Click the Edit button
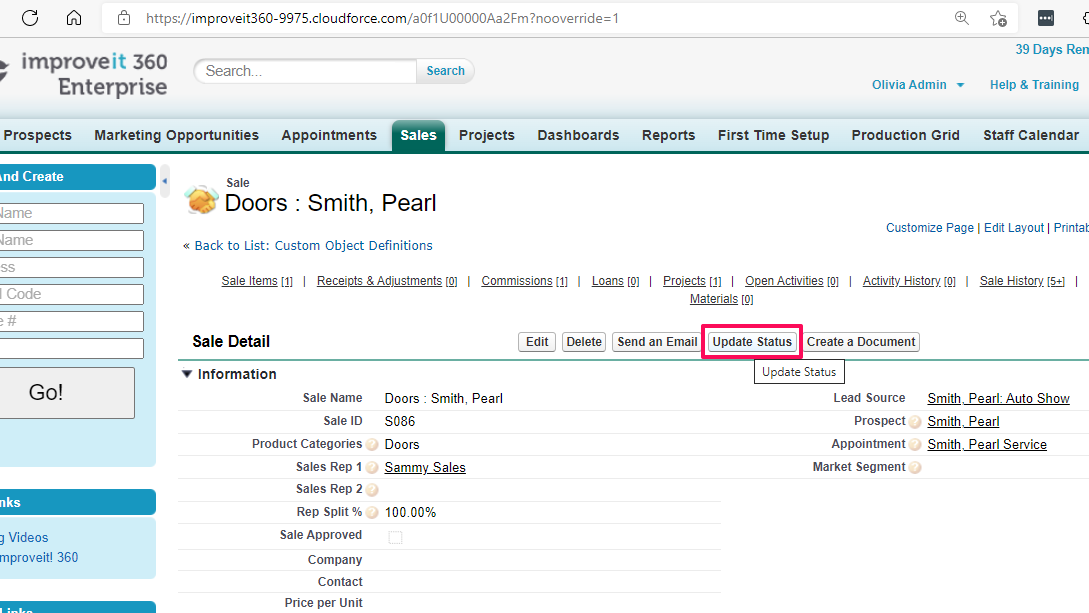The width and height of the screenshot is (1089, 613). click(537, 342)
